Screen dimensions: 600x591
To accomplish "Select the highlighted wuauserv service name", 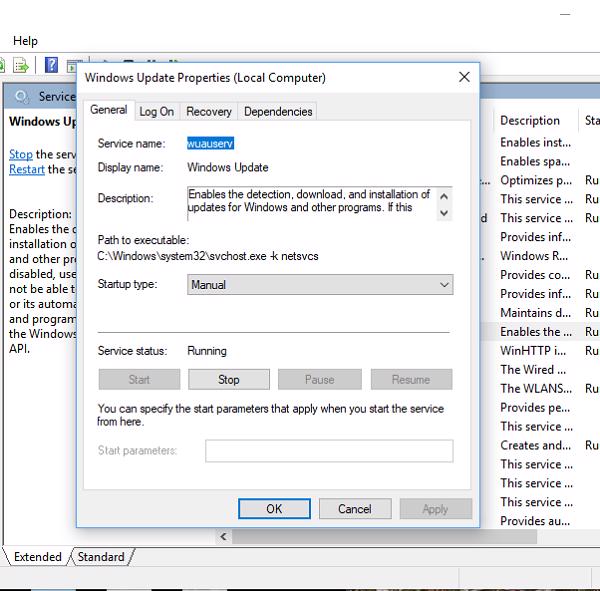I will pyautogui.click(x=210, y=144).
